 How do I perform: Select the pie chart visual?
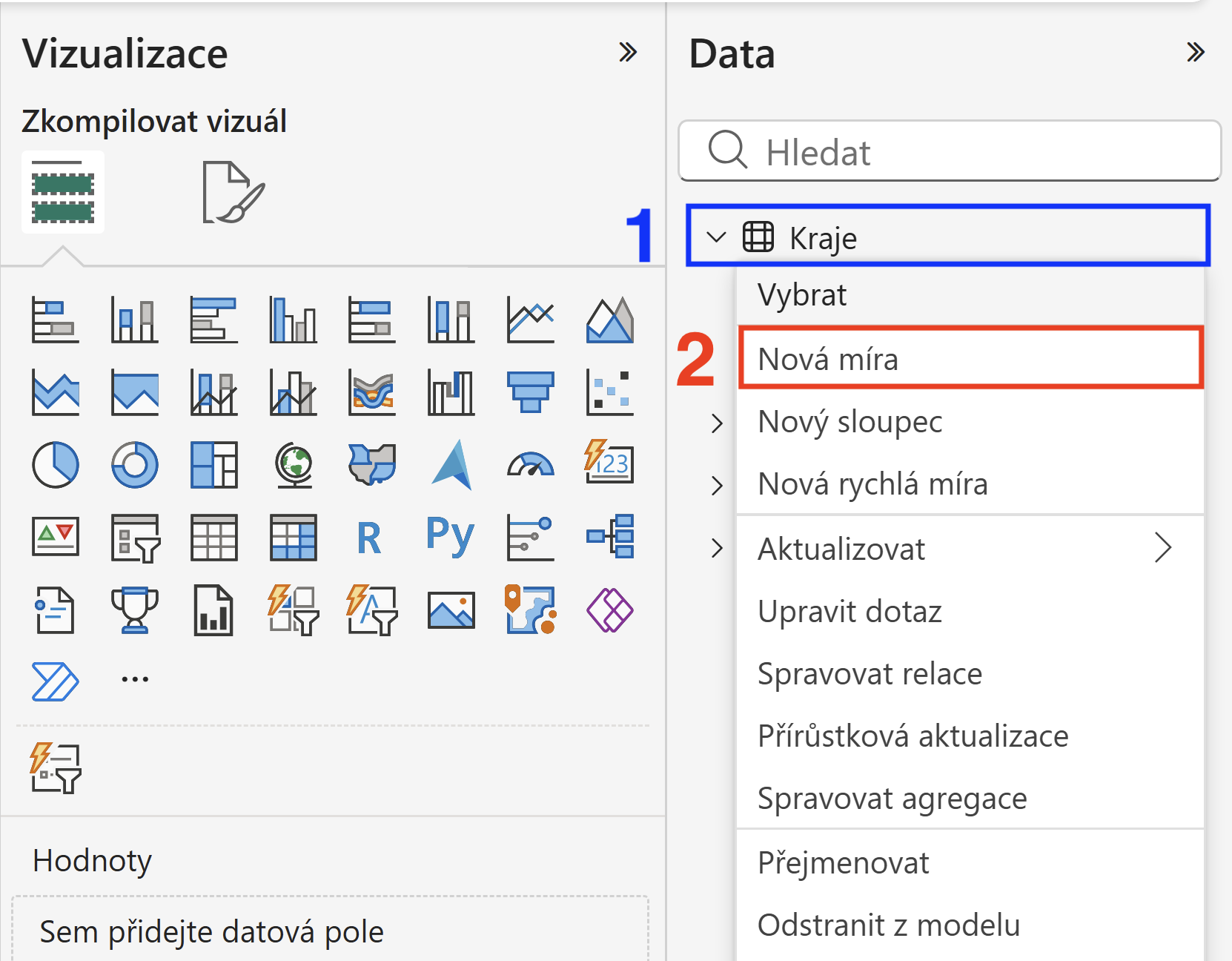[56, 465]
